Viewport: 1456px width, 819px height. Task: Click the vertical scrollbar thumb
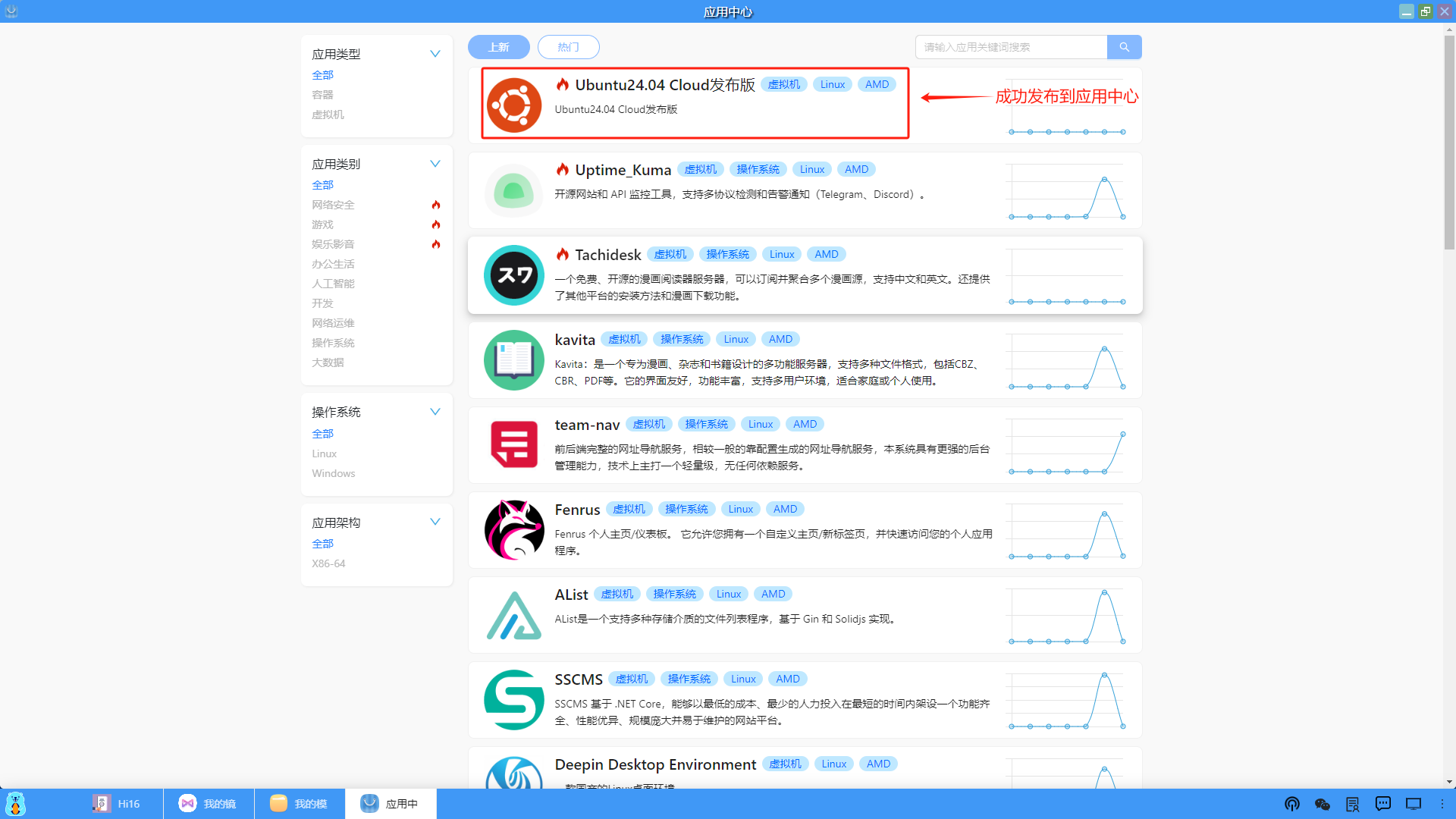coord(1449,144)
